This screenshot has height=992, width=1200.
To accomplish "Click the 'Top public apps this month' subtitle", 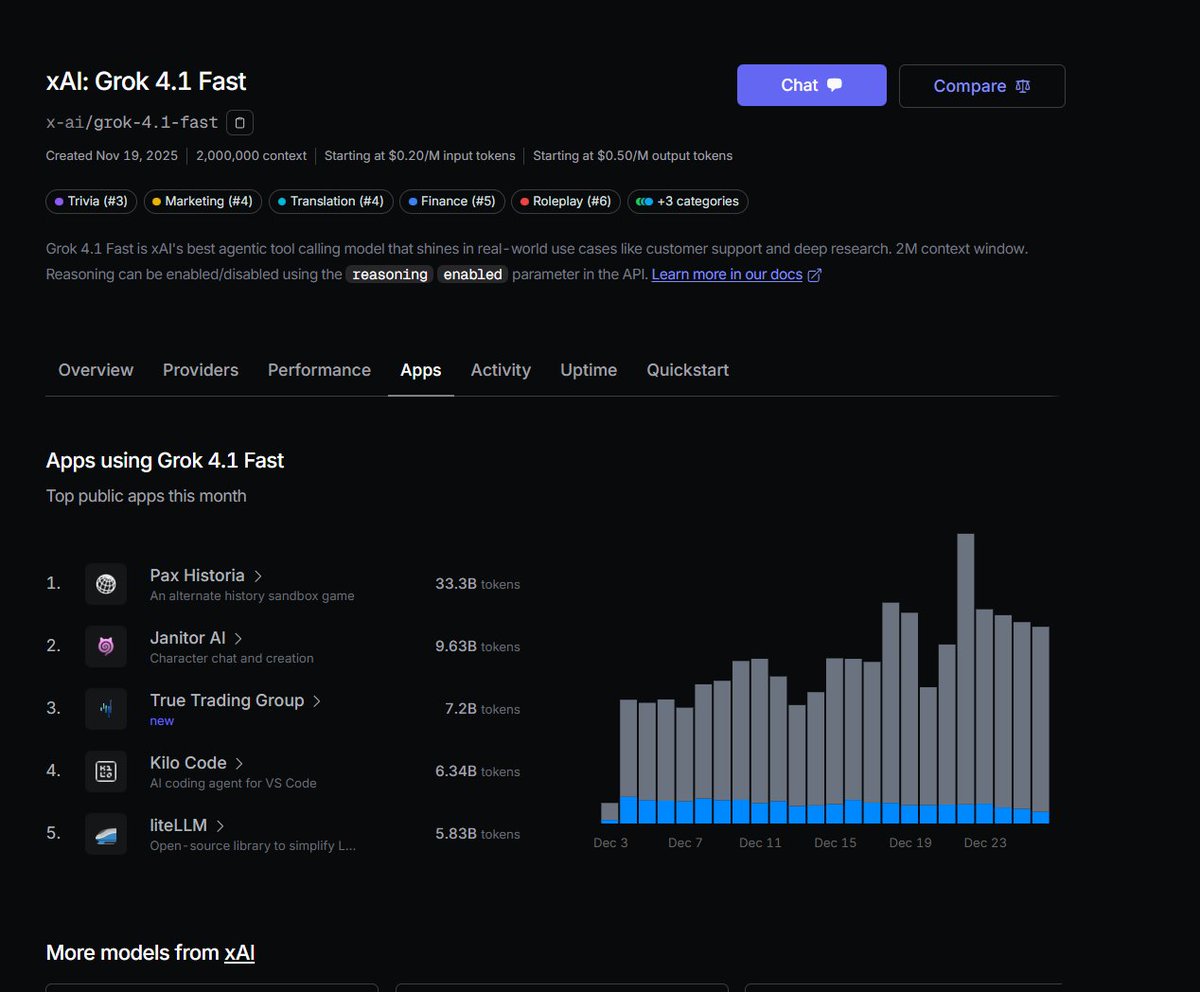I will tap(146, 496).
